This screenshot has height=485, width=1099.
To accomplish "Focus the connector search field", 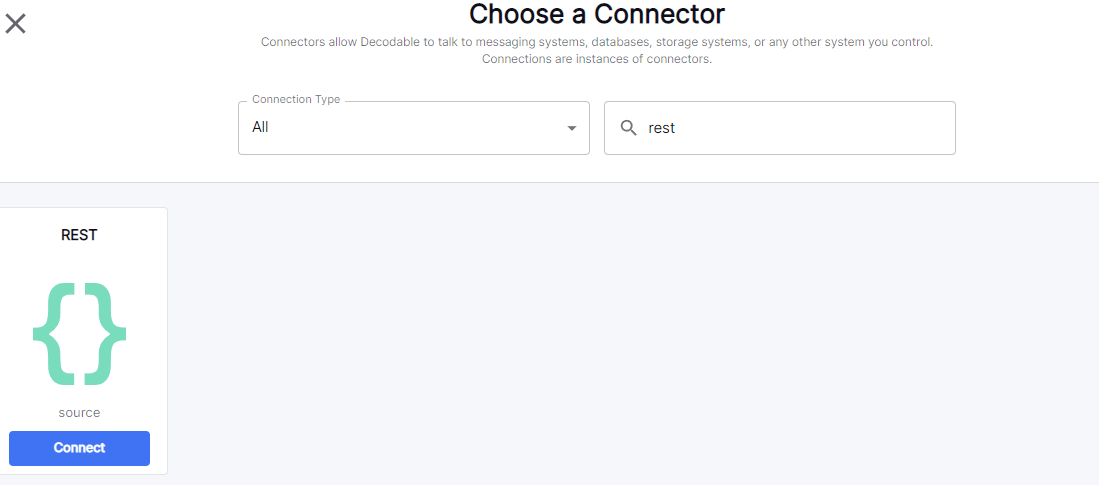I will coord(790,128).
